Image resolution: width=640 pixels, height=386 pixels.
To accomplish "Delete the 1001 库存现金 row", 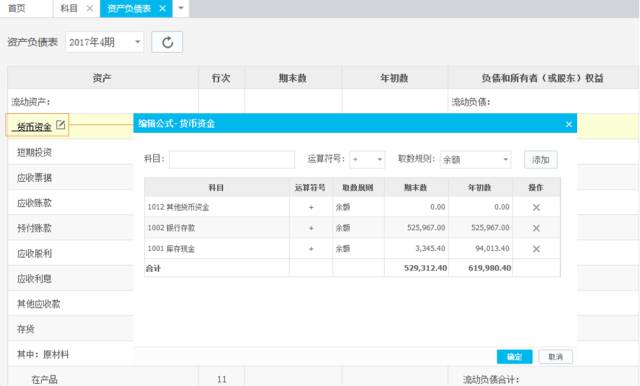I will click(536, 249).
